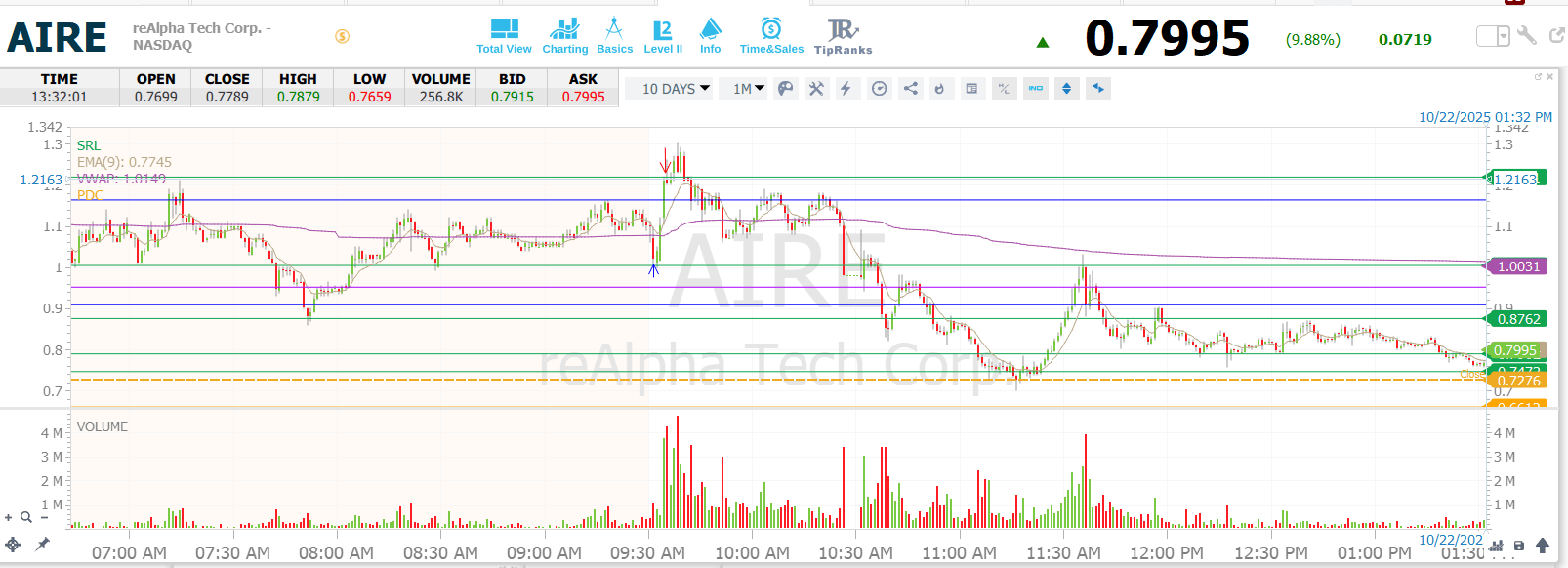
Task: Click the 0.0719 net change value
Action: [x=1405, y=40]
